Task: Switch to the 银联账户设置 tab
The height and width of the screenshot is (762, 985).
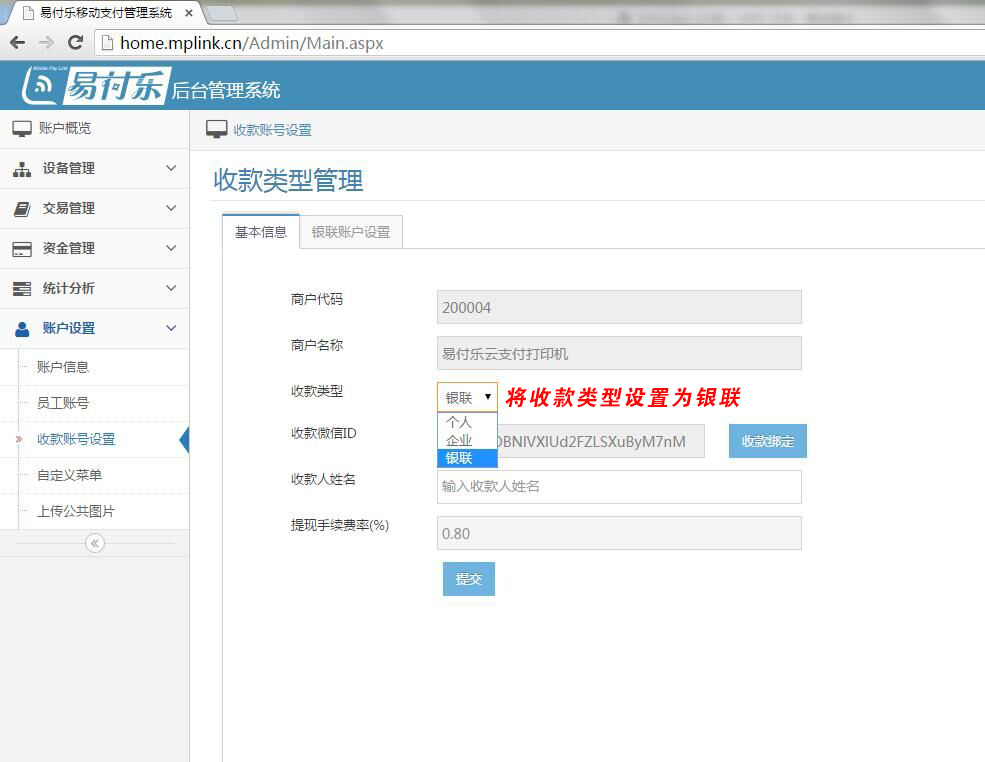Action: tap(351, 230)
